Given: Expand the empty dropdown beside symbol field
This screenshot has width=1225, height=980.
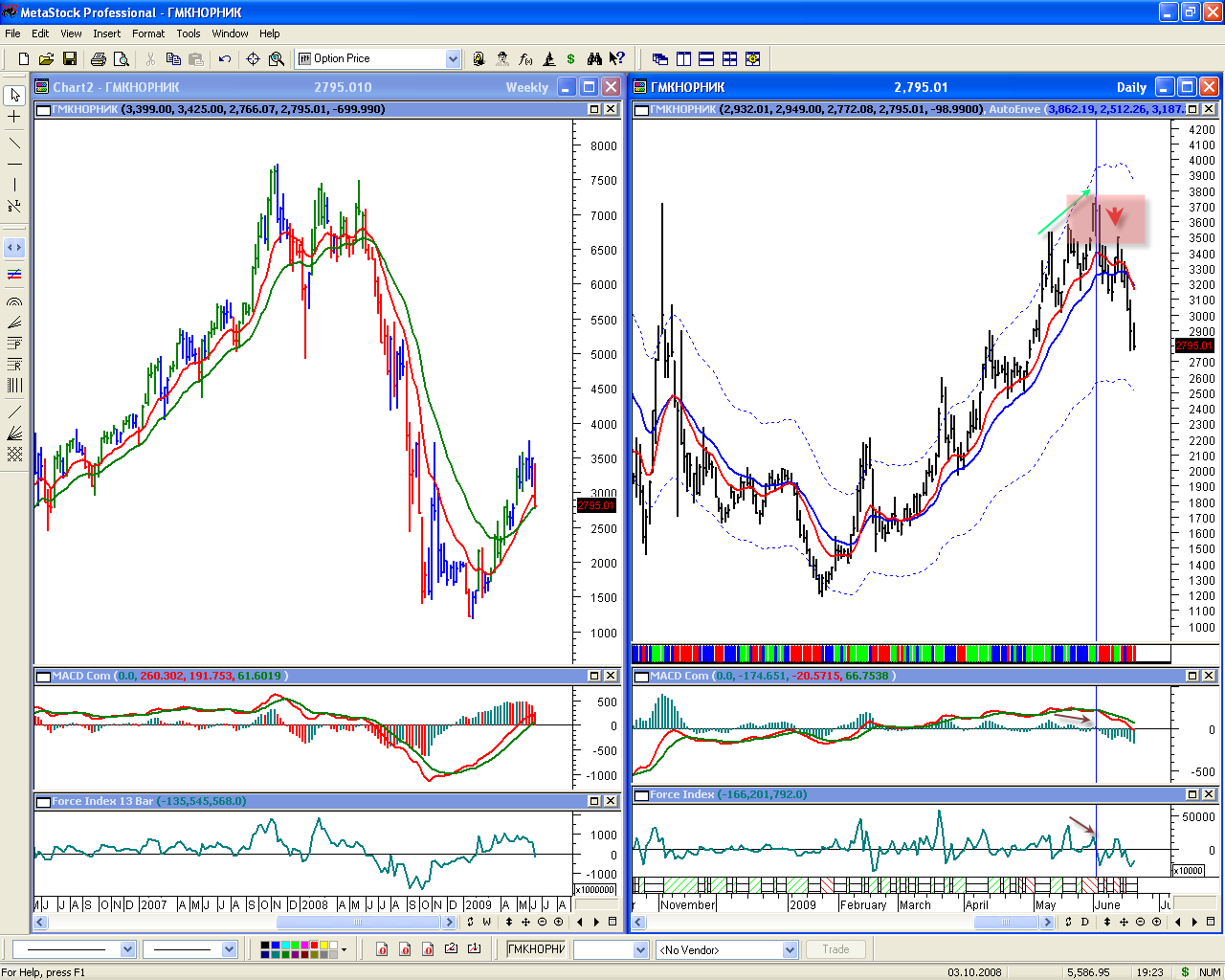Looking at the screenshot, I should 640,949.
